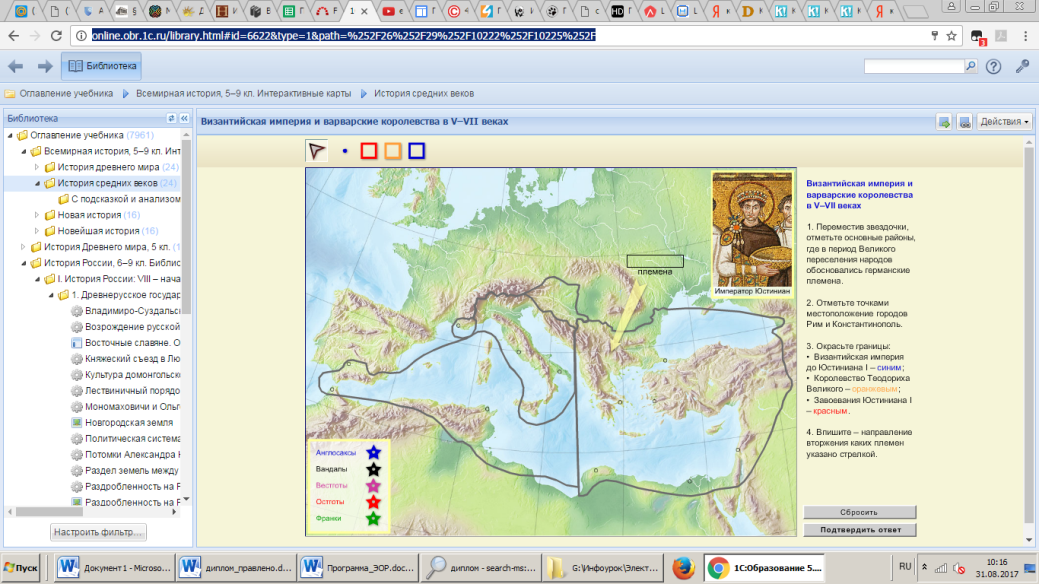Open Княжеский съезд в Любече item
1039x584 pixels.
[x=126, y=359]
